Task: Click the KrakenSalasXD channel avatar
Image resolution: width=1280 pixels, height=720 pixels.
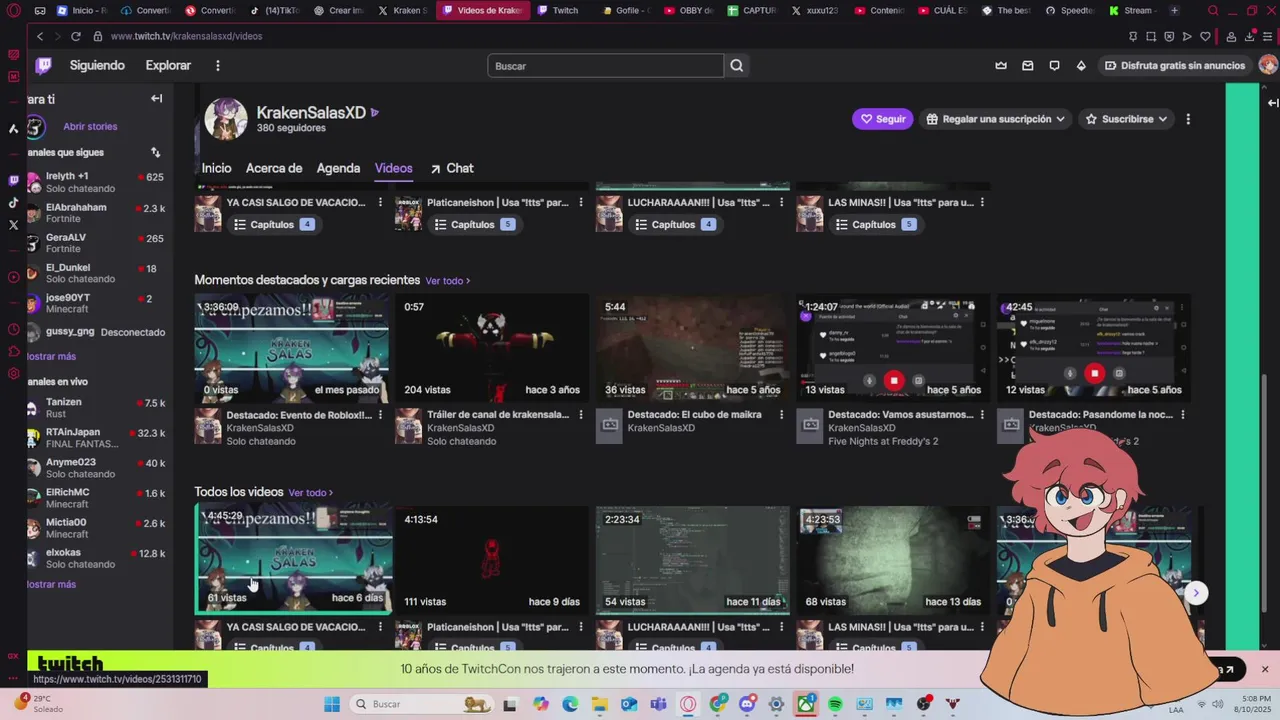Action: pyautogui.click(x=226, y=119)
